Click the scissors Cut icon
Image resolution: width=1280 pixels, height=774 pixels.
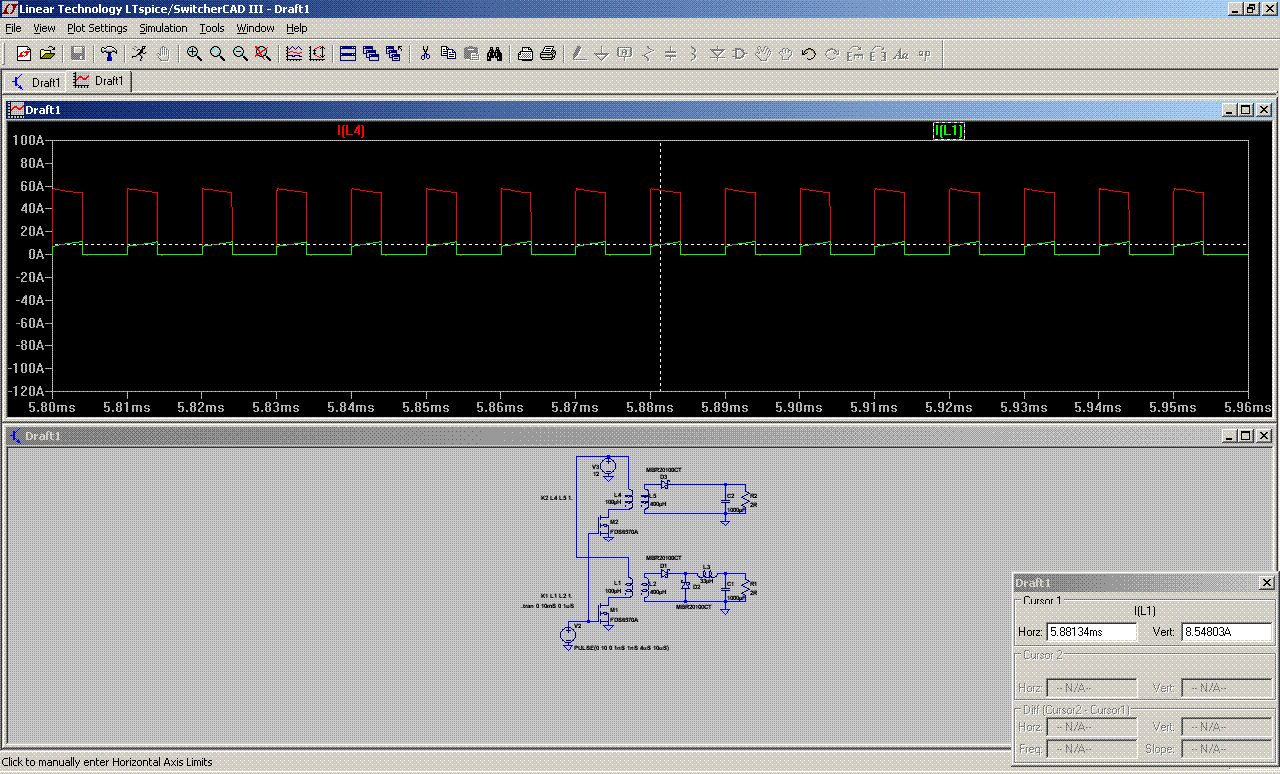click(x=425, y=54)
